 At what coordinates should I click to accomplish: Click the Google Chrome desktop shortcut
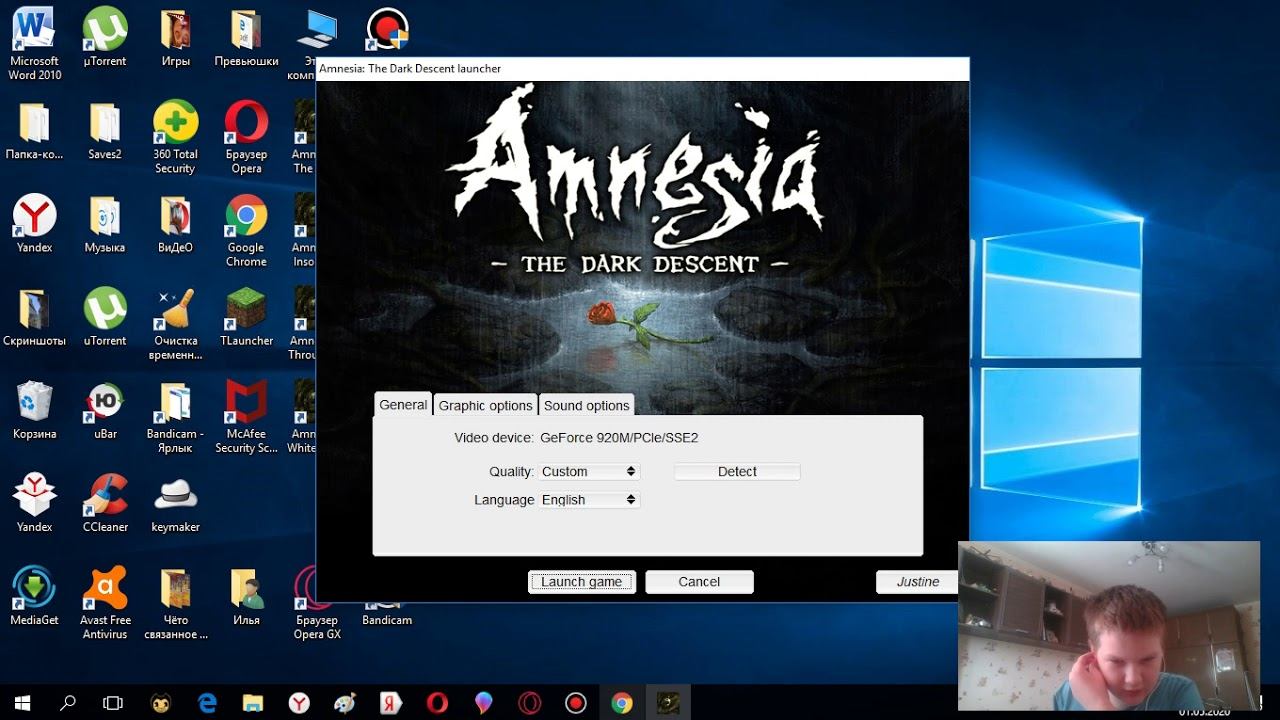click(246, 231)
